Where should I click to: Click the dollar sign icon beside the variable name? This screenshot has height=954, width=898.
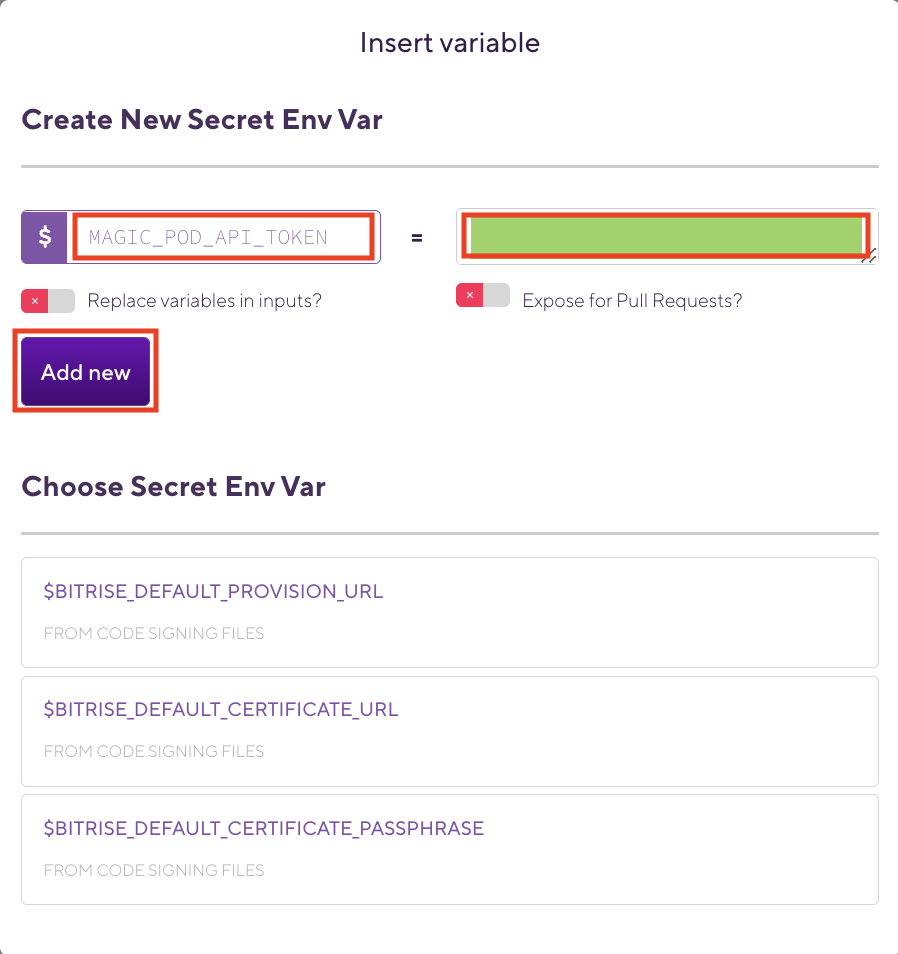tap(44, 237)
